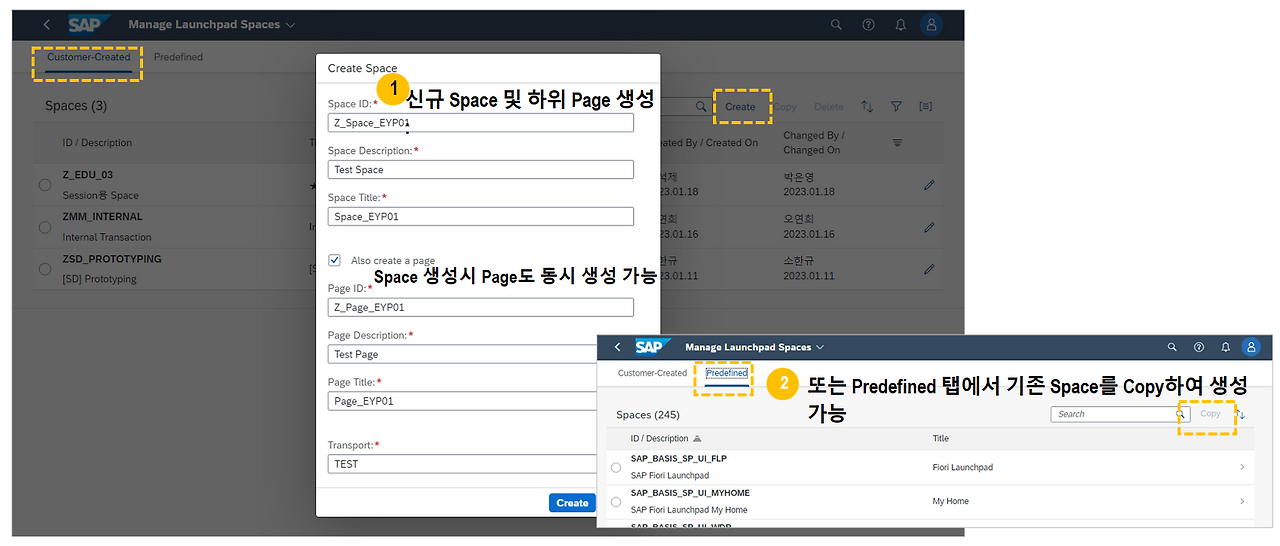The width and height of the screenshot is (1280, 546).
Task: Open help icon in main window header
Action: coord(868,25)
